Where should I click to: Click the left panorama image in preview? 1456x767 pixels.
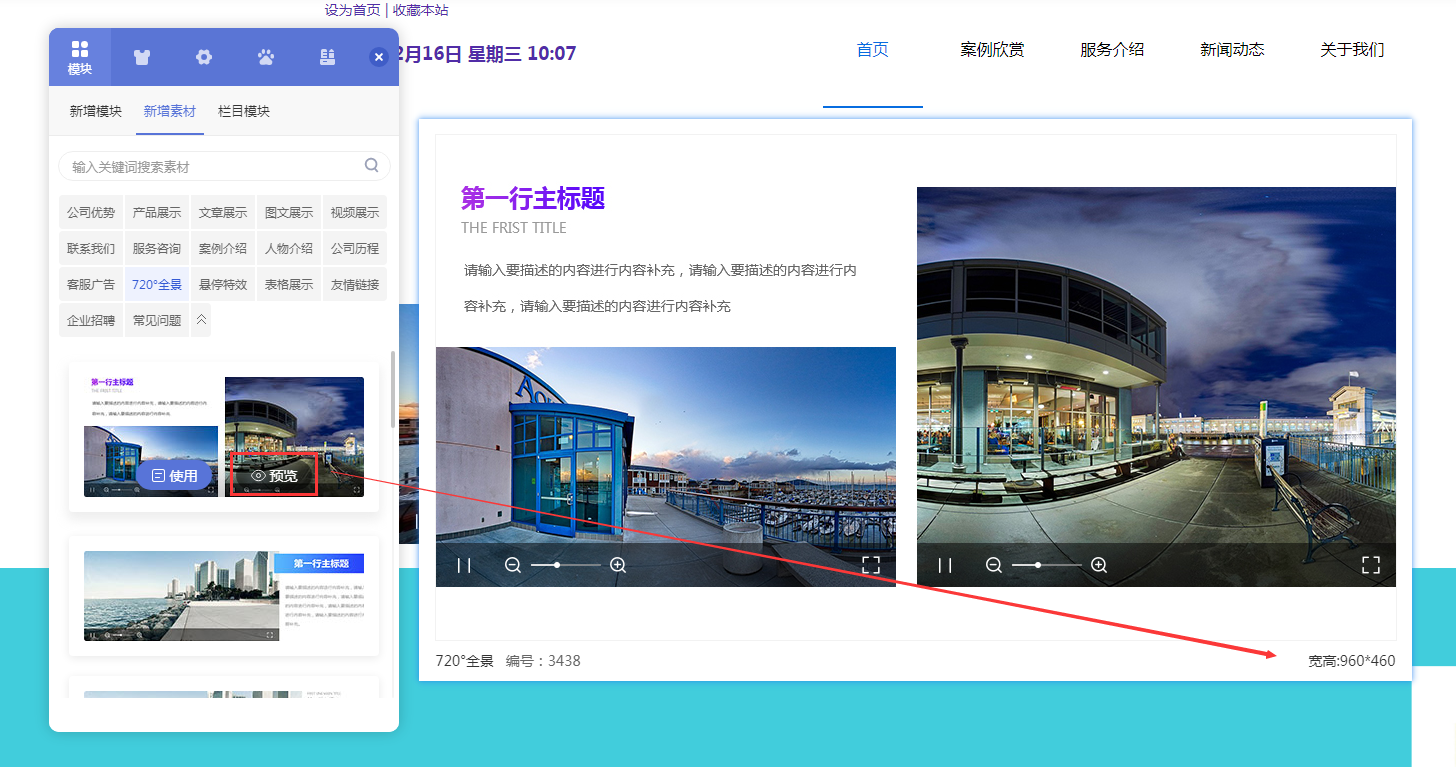(x=666, y=466)
